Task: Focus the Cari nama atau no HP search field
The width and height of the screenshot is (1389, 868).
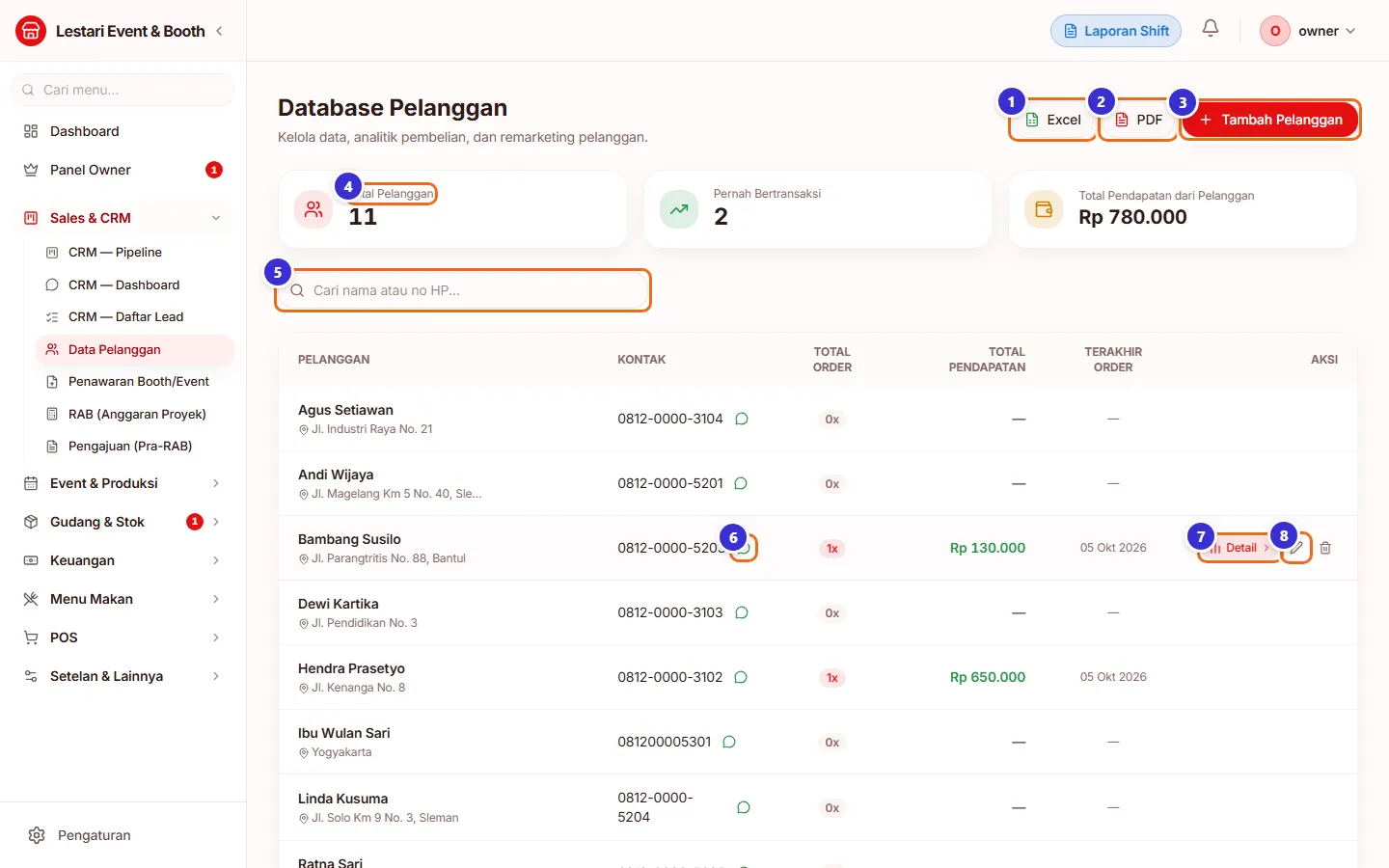Action: click(463, 290)
